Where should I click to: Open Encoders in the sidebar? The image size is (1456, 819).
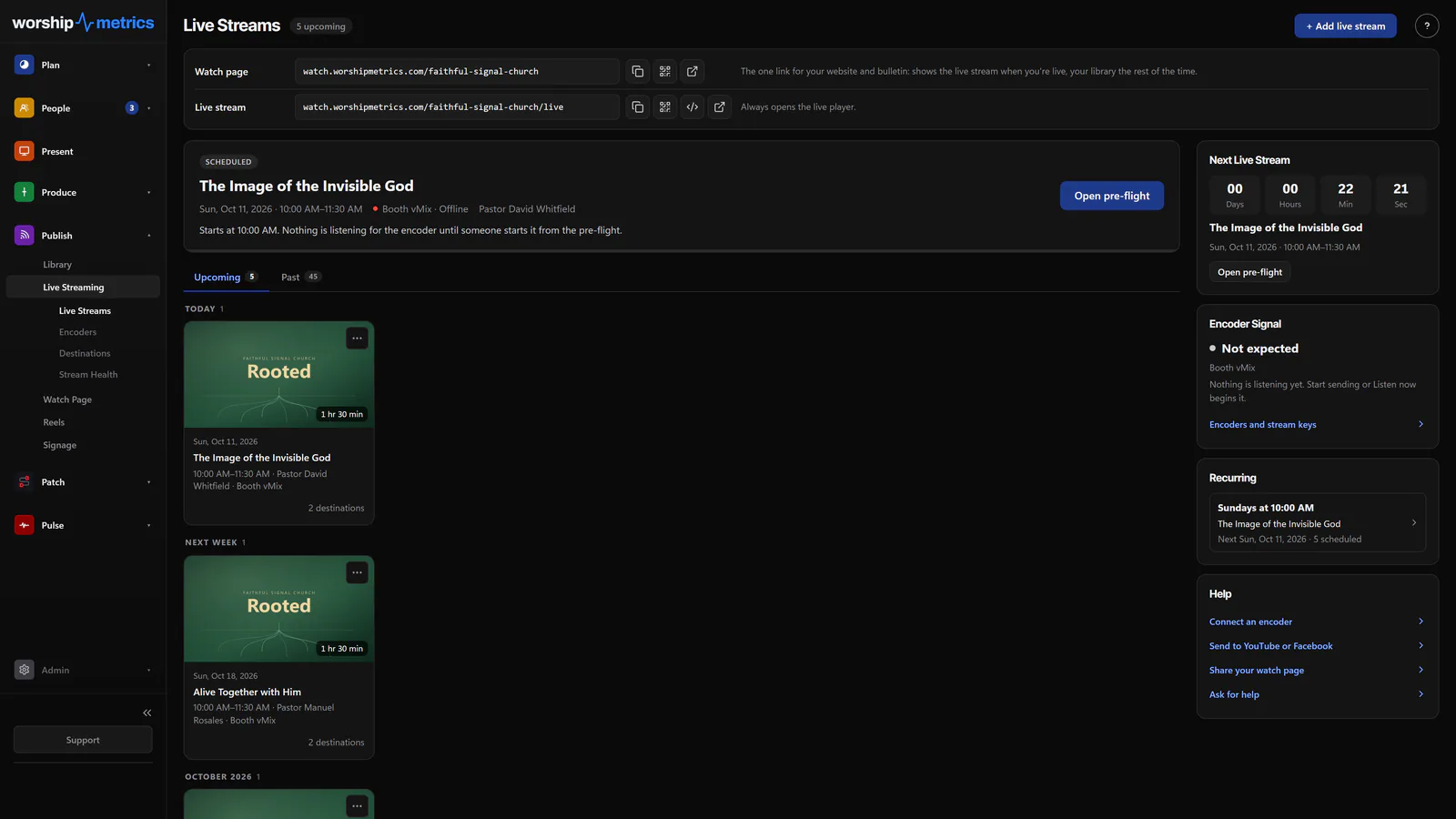(x=77, y=332)
